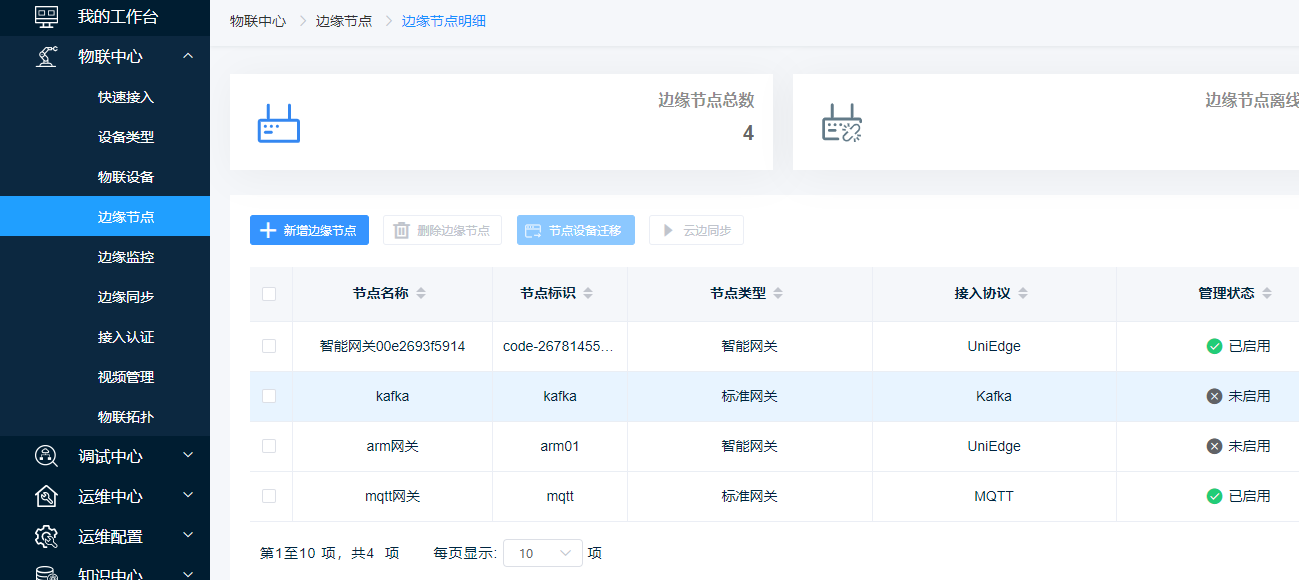Click the 运维中心 house icon

tap(46, 497)
